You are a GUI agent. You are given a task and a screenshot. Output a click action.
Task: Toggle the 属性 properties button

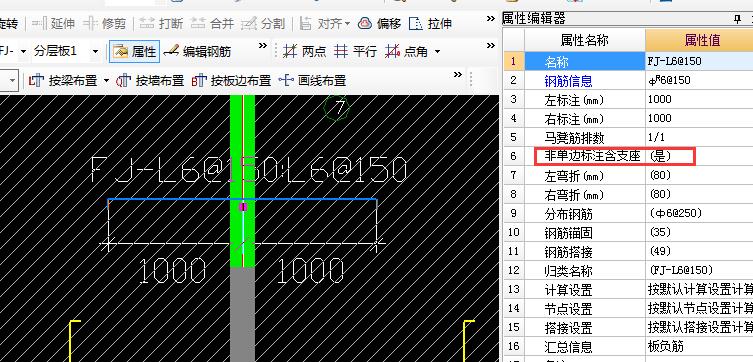point(134,51)
